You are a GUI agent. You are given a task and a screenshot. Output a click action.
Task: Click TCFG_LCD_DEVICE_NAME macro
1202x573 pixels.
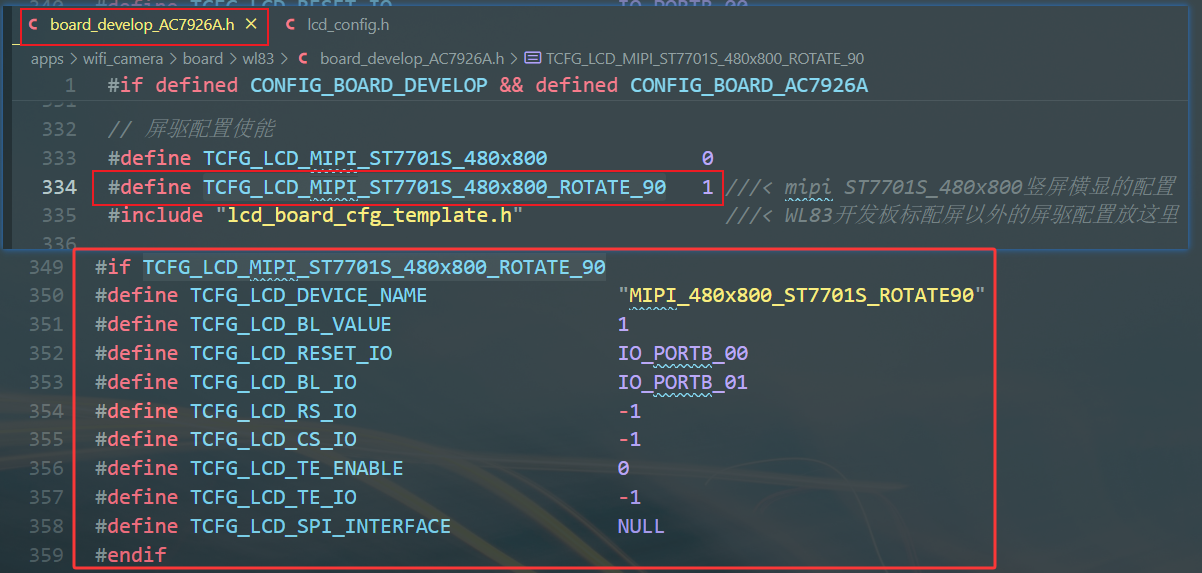[309, 295]
